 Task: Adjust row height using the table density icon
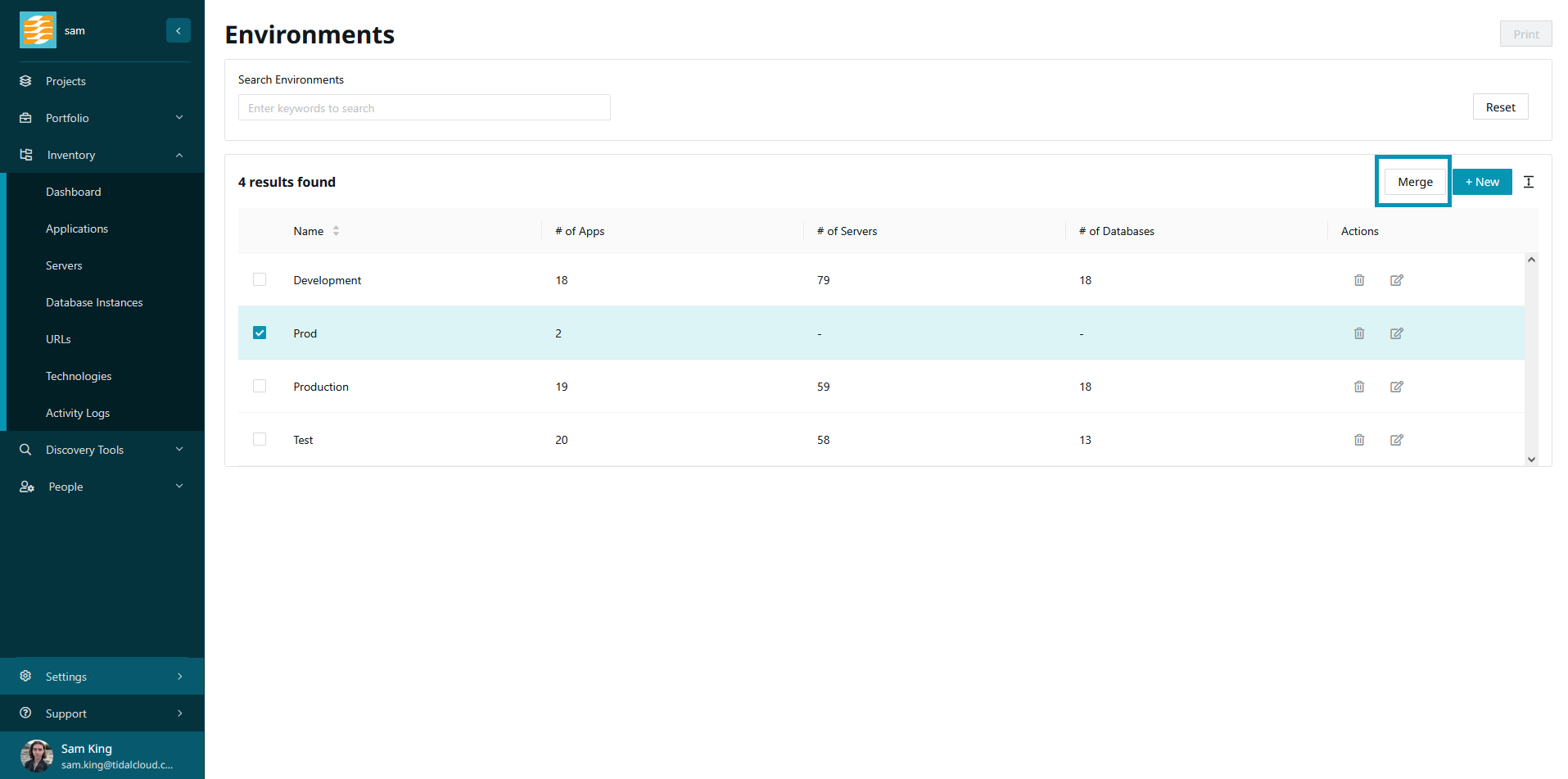point(1528,182)
